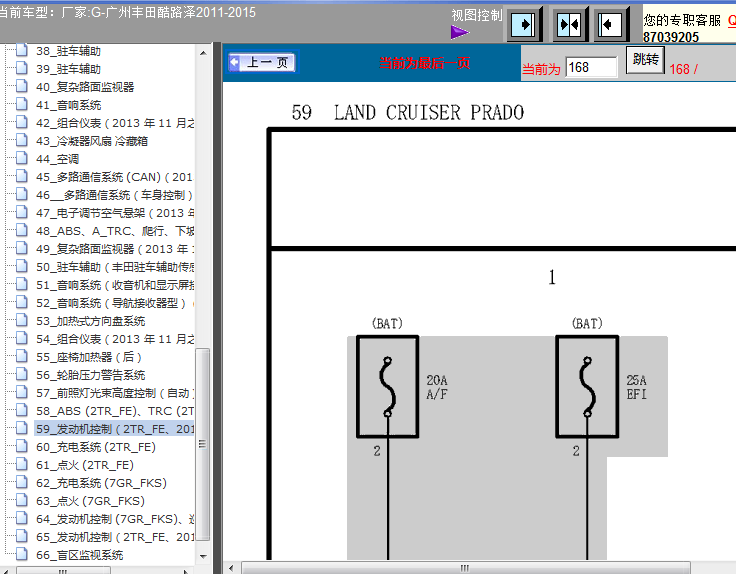Screen dimensions: 736x574
Task: Click the left-arrow view control icon
Action: 612,24
